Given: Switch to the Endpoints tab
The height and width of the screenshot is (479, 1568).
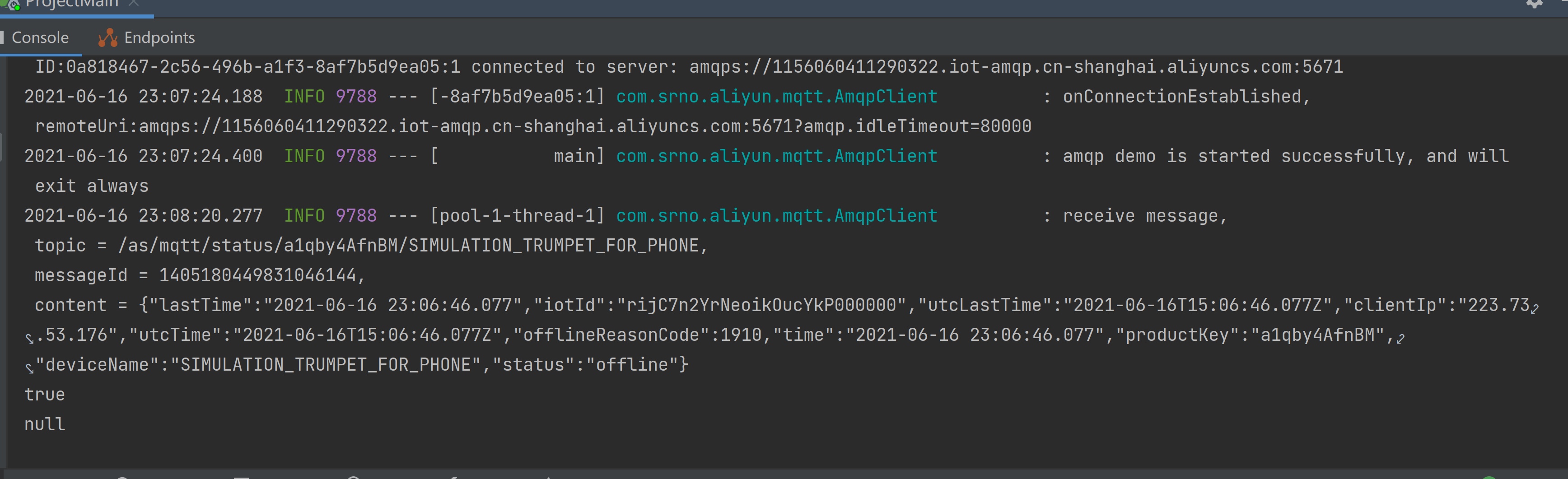Looking at the screenshot, I should (x=159, y=38).
